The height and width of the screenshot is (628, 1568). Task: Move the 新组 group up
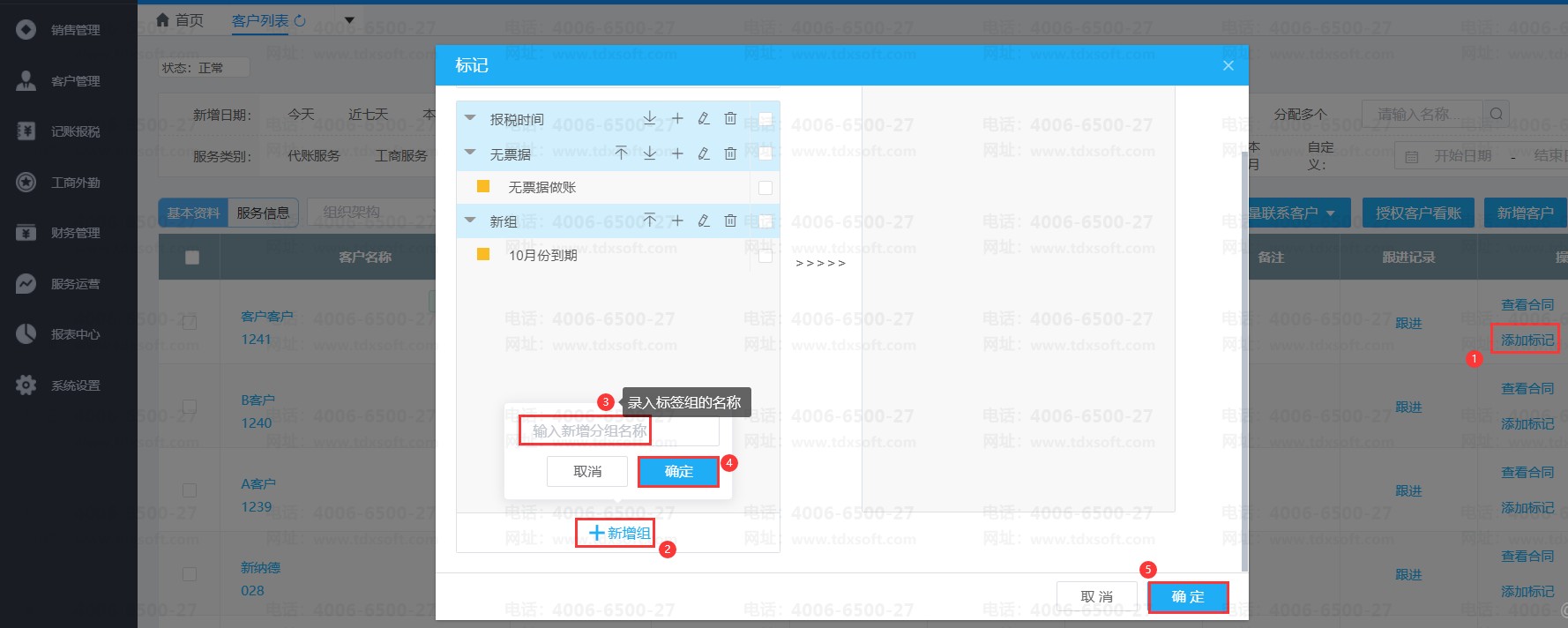click(649, 221)
